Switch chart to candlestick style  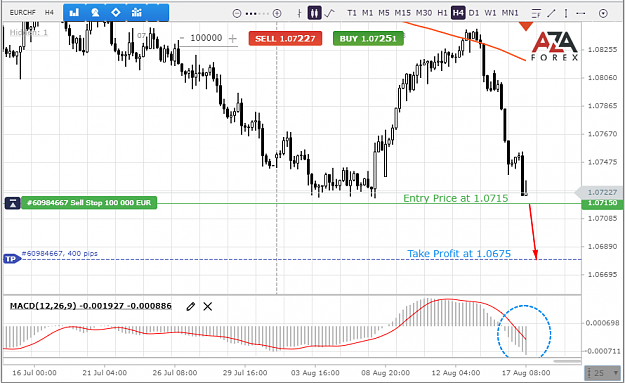314,13
